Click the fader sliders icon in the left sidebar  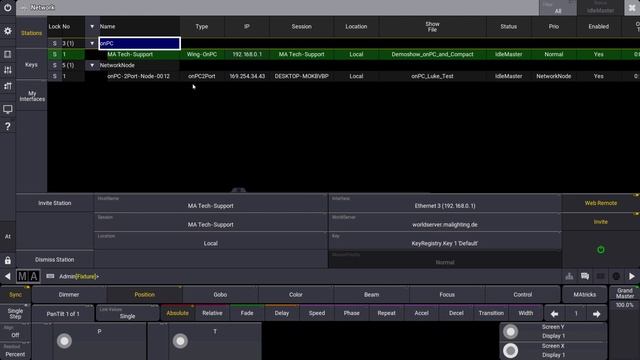(8, 70)
